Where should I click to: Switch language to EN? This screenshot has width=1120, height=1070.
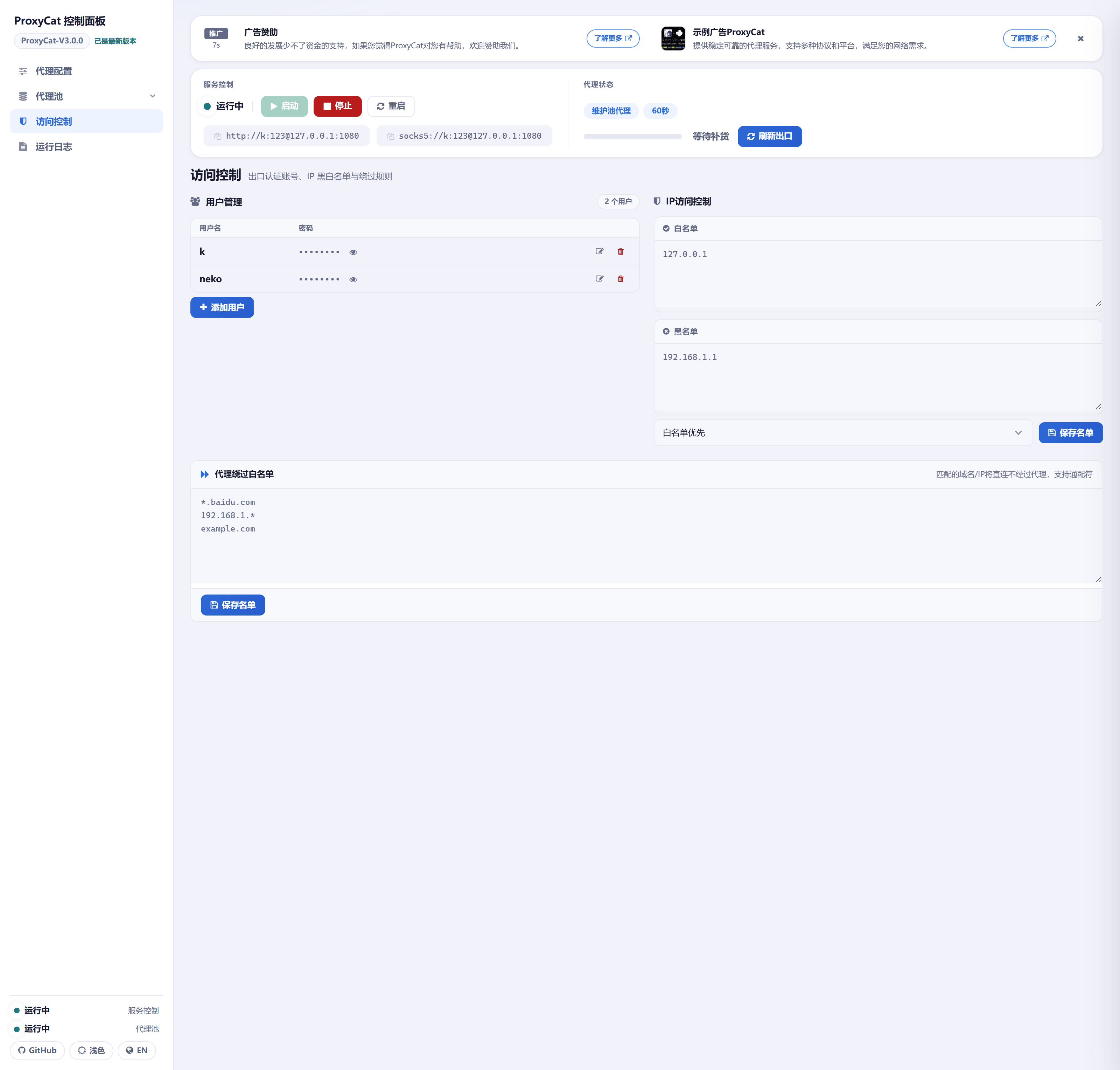(x=136, y=1050)
